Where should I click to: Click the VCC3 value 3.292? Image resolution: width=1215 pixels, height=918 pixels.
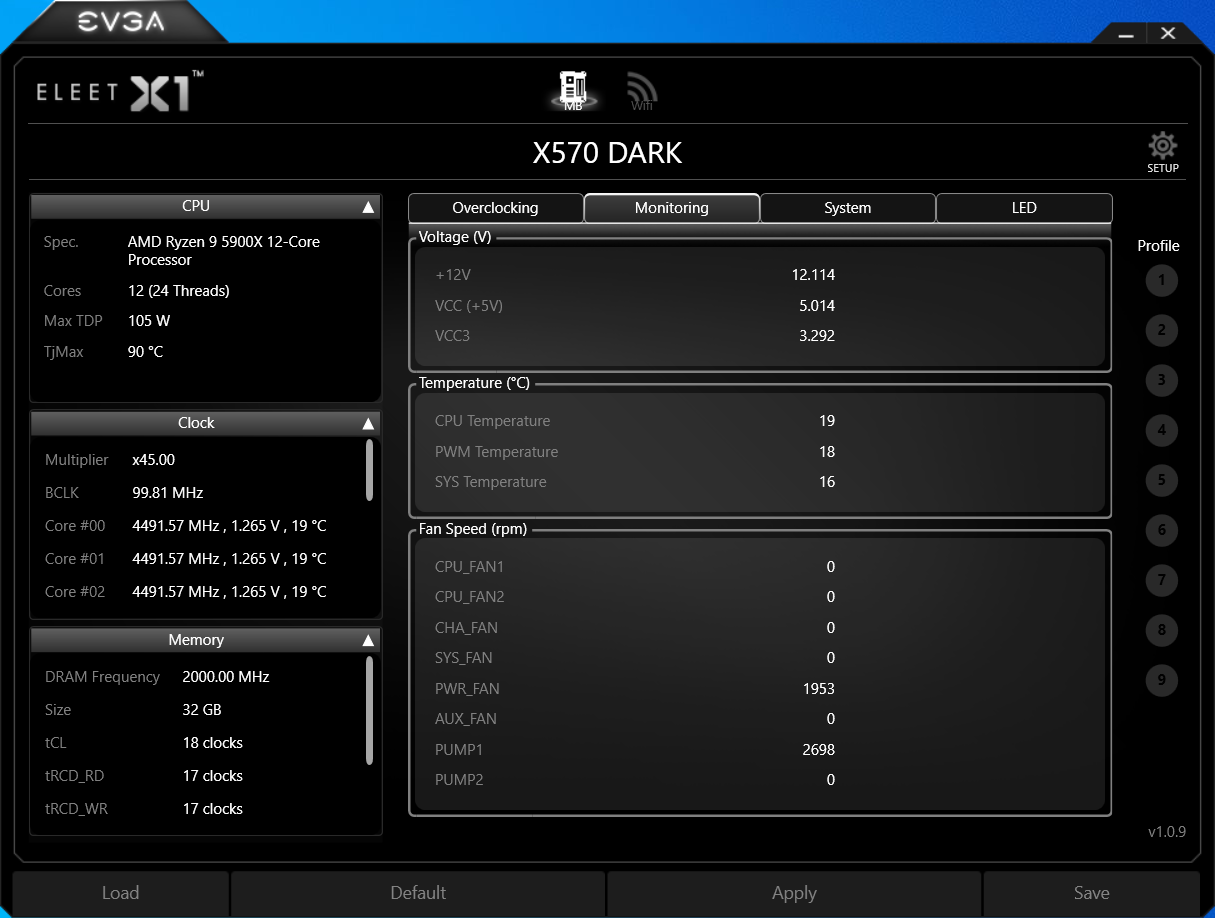[817, 336]
